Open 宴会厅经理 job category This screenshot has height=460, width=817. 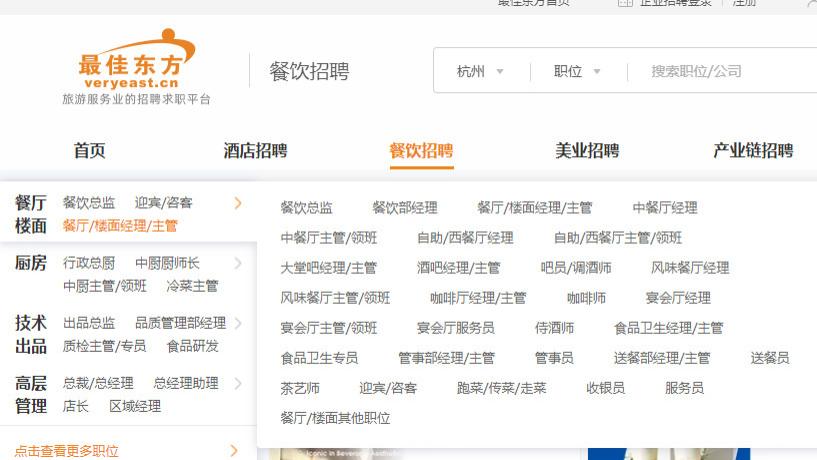pyautogui.click(x=678, y=298)
